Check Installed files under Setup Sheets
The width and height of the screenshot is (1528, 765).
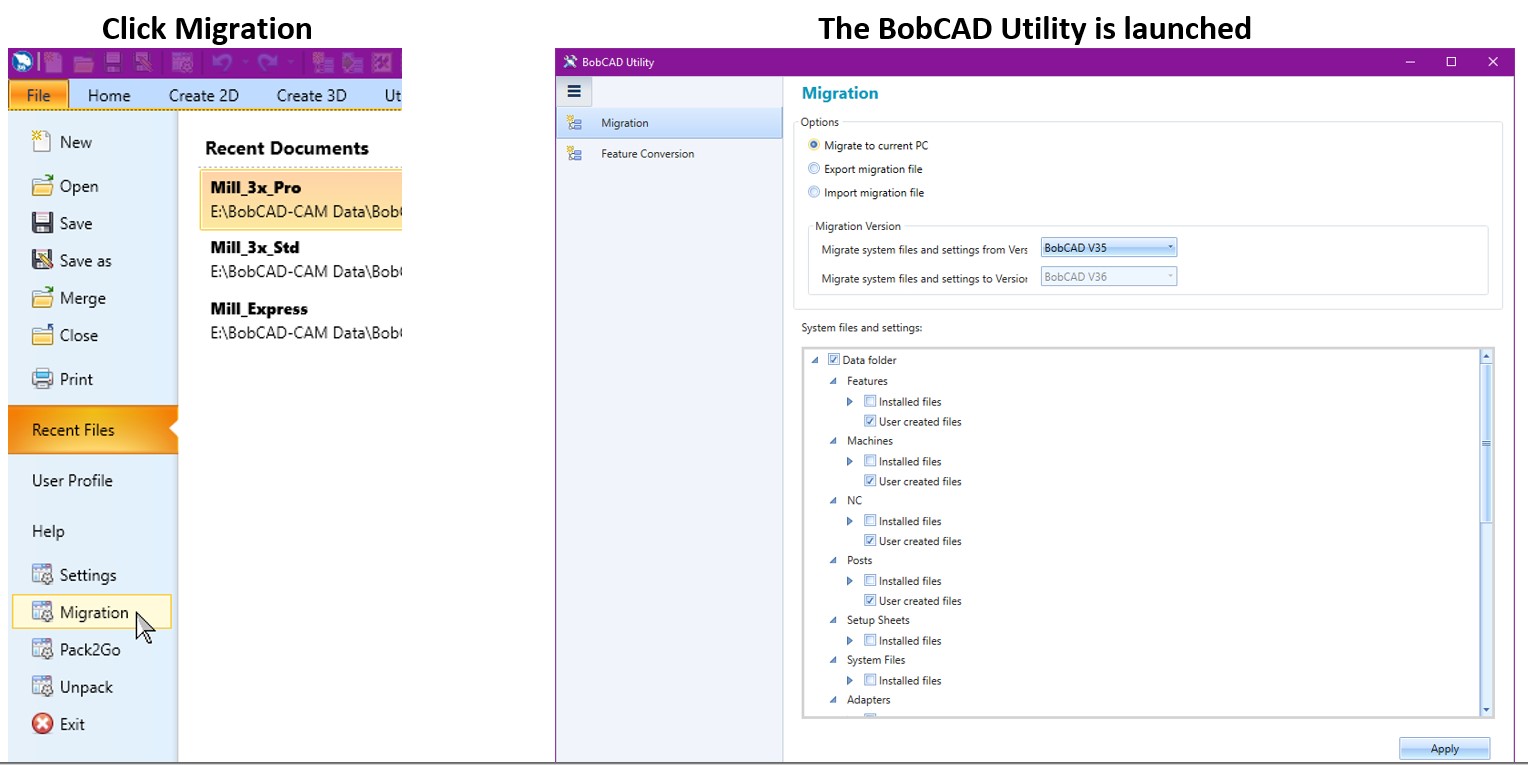[870, 640]
